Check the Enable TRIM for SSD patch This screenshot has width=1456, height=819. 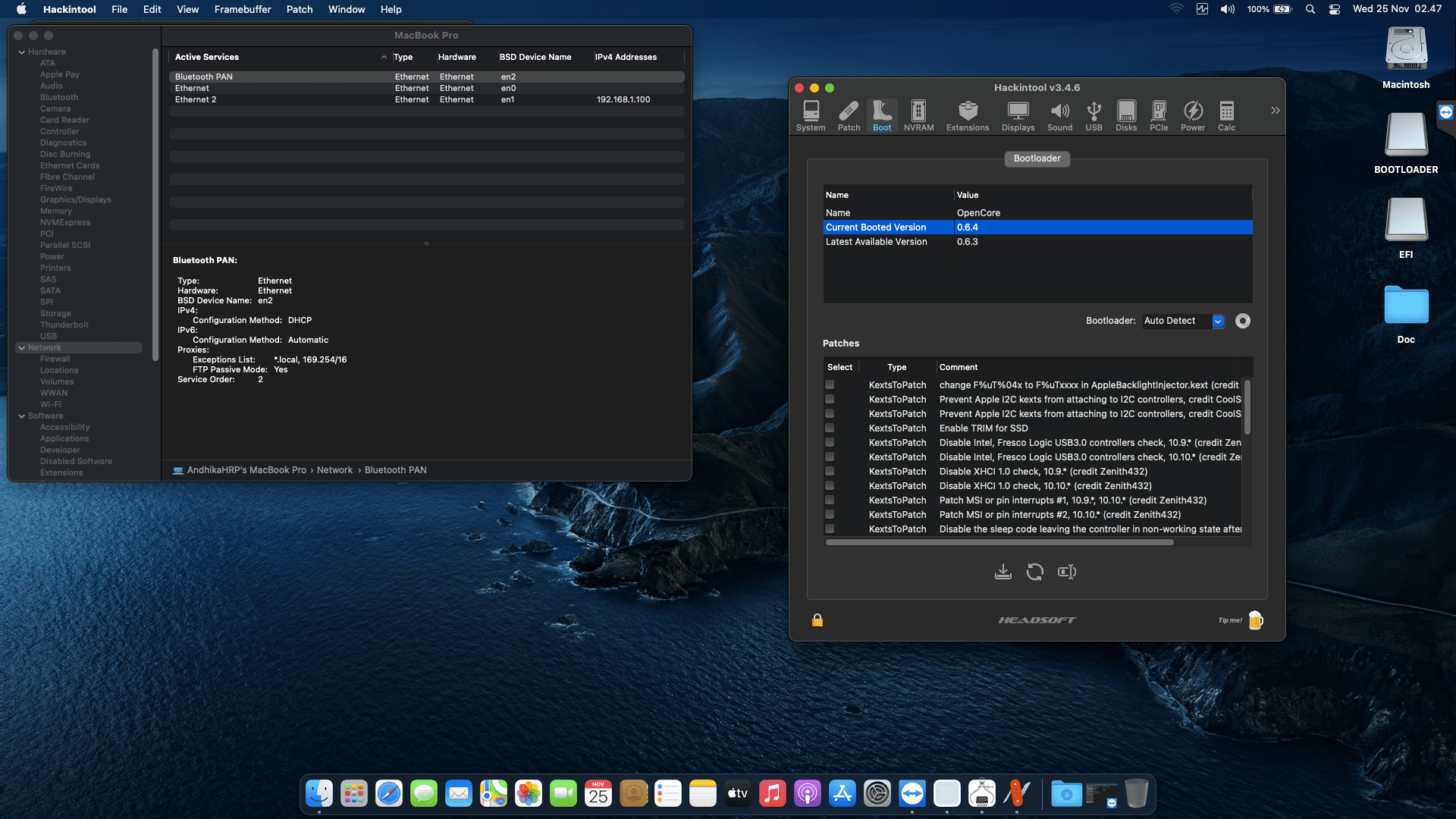[x=830, y=428]
